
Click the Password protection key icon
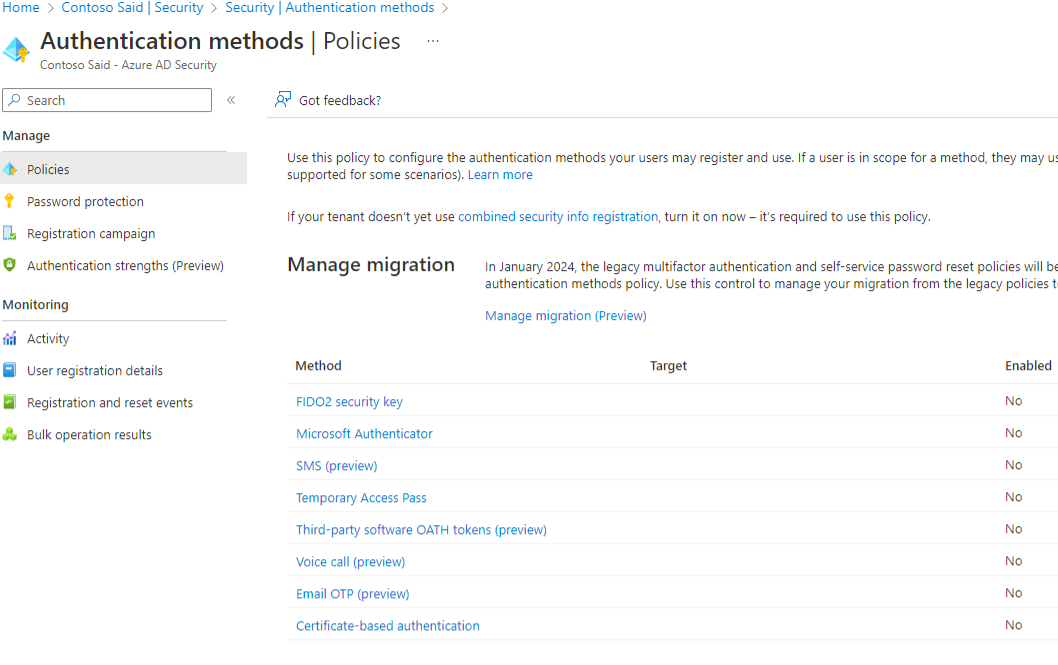(x=10, y=201)
